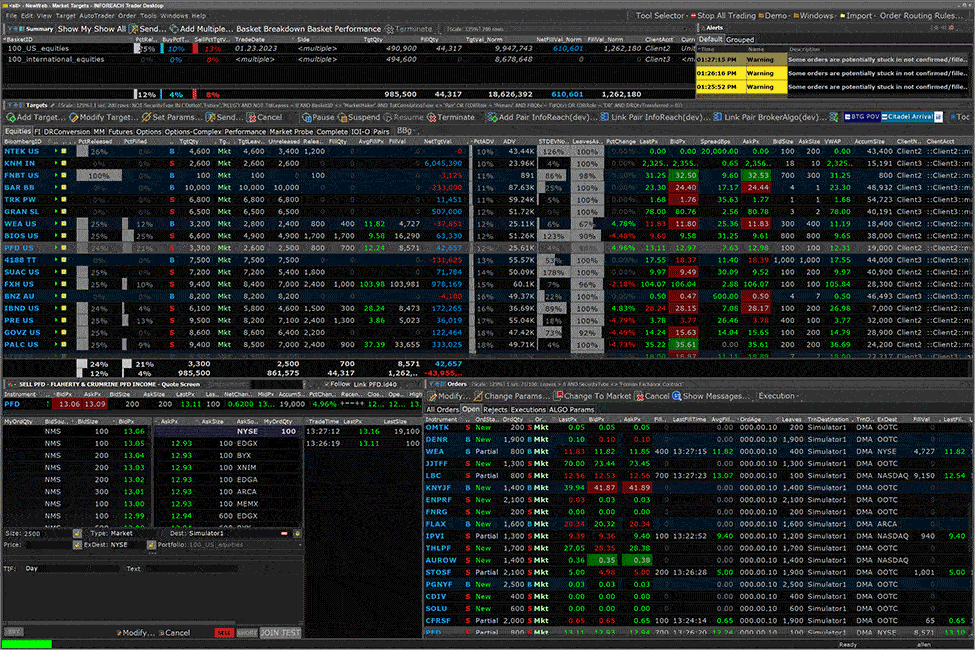This screenshot has width=975, height=650.
Task: Open Show Messages in the Orders panel
Action: coord(713,396)
